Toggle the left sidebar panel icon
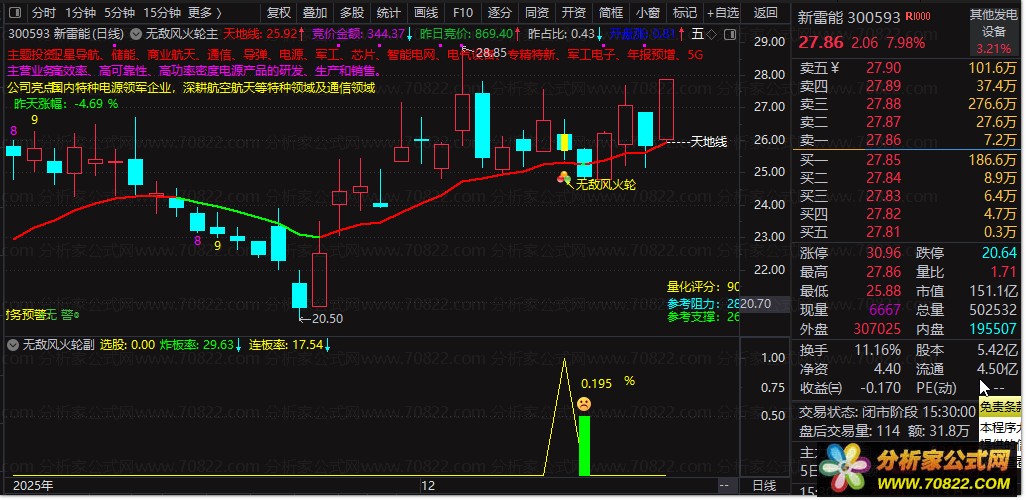The height and width of the screenshot is (500, 1027). point(14,12)
